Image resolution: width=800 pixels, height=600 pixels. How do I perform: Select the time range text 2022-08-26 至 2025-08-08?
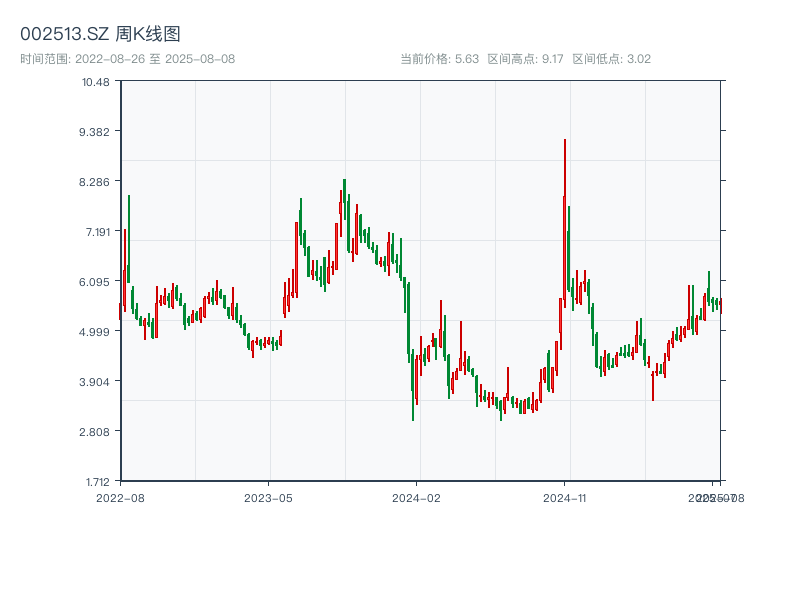pos(128,59)
